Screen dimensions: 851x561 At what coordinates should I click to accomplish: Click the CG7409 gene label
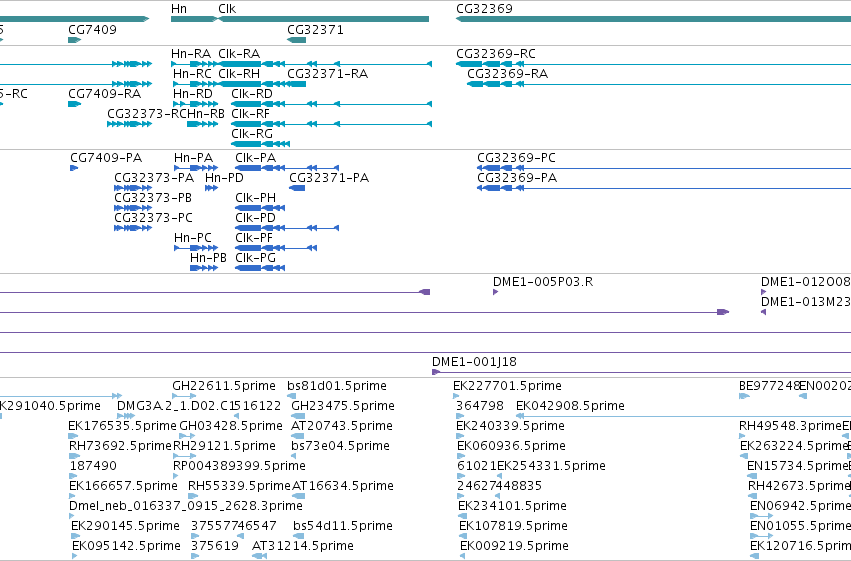point(92,29)
